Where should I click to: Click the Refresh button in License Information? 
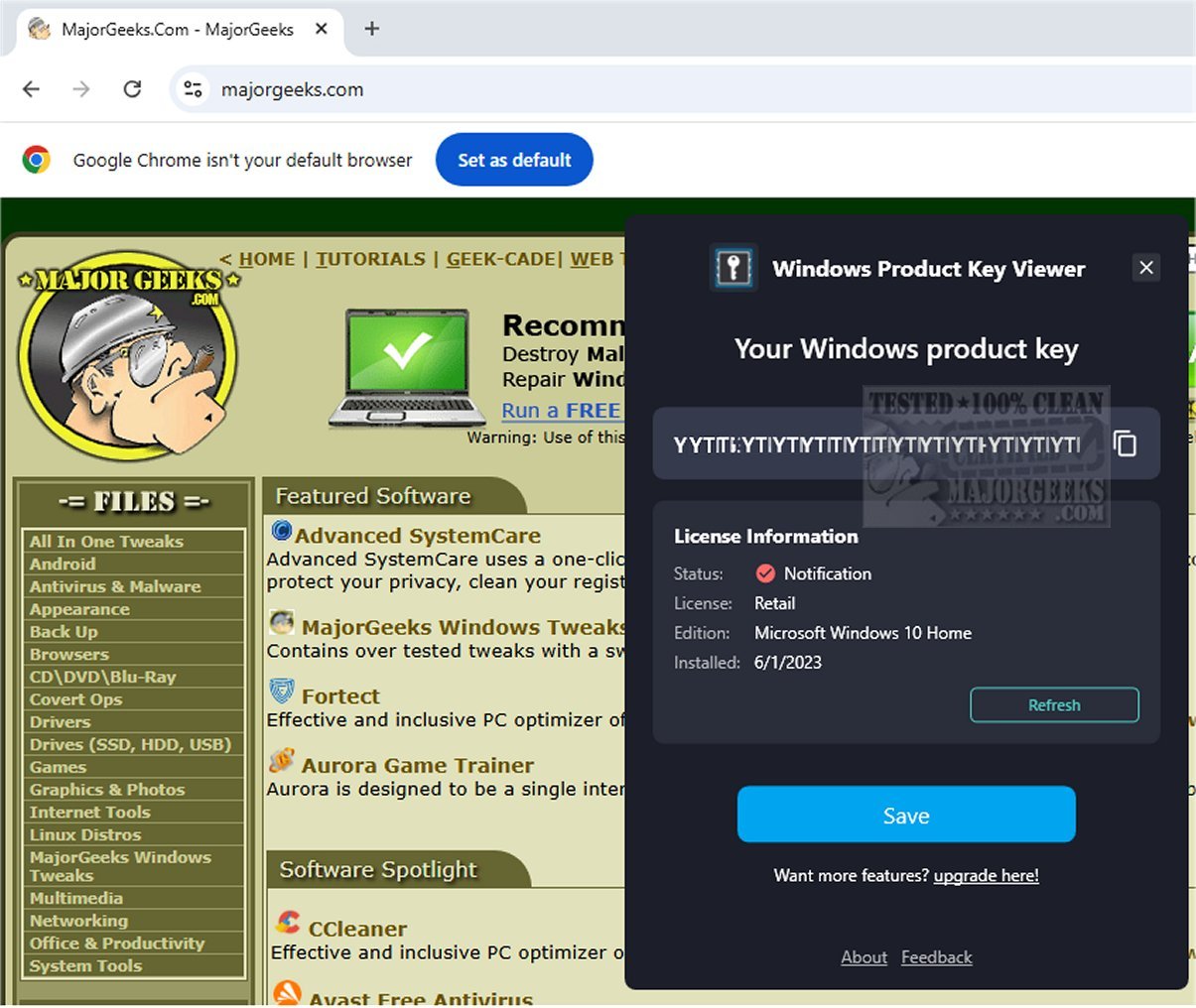pyautogui.click(x=1054, y=705)
